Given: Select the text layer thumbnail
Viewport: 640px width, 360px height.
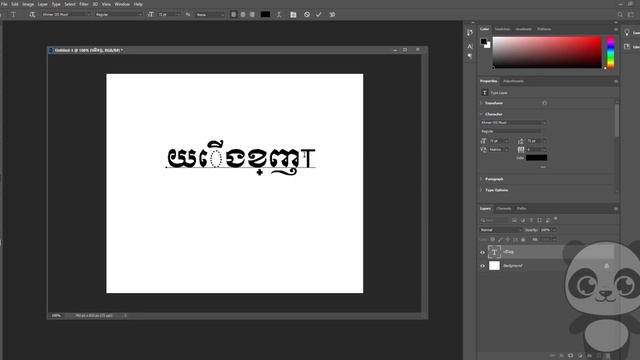Looking at the screenshot, I should [494, 252].
